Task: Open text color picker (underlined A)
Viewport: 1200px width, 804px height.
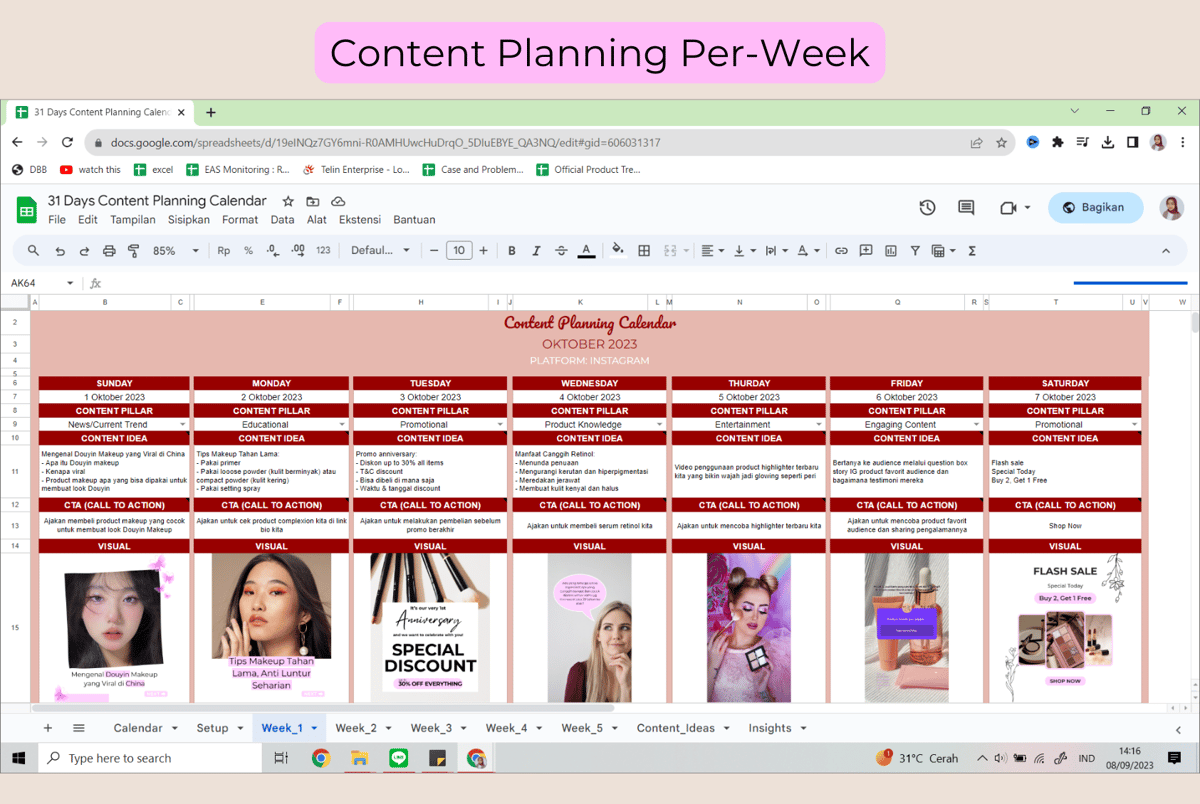Action: click(586, 251)
